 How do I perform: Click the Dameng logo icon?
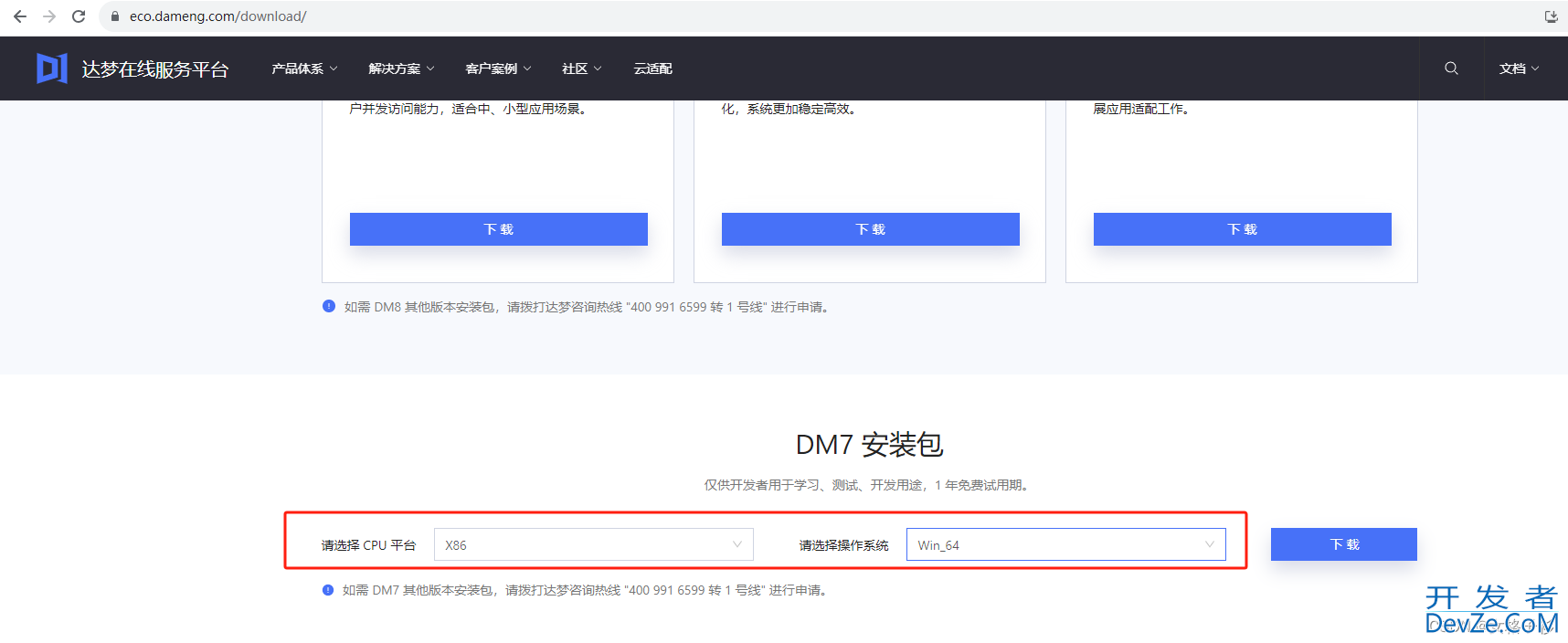click(x=51, y=69)
